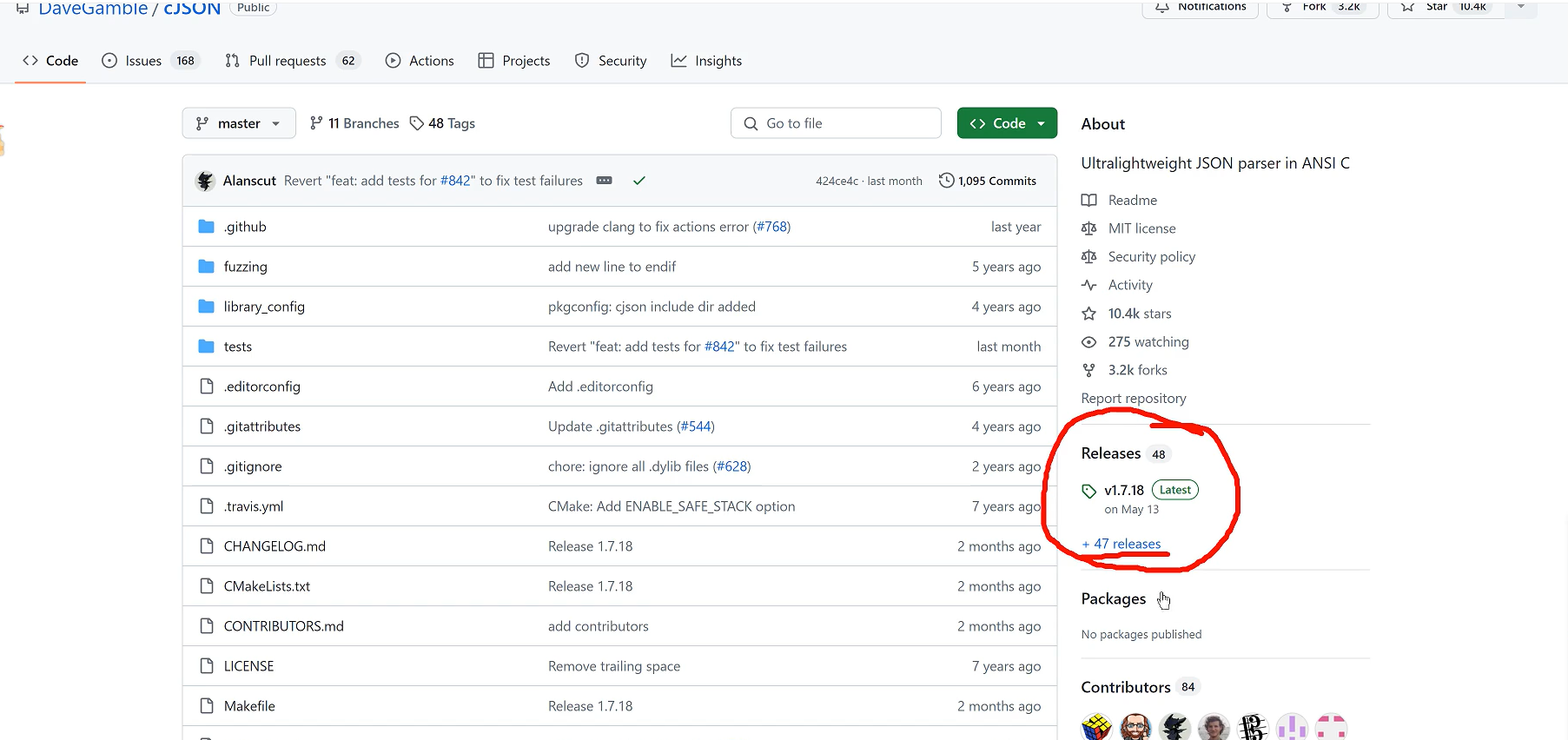Screen dimensions: 1568x740
Task: Click the #544 link in .gitattributes row
Action: (x=696, y=426)
